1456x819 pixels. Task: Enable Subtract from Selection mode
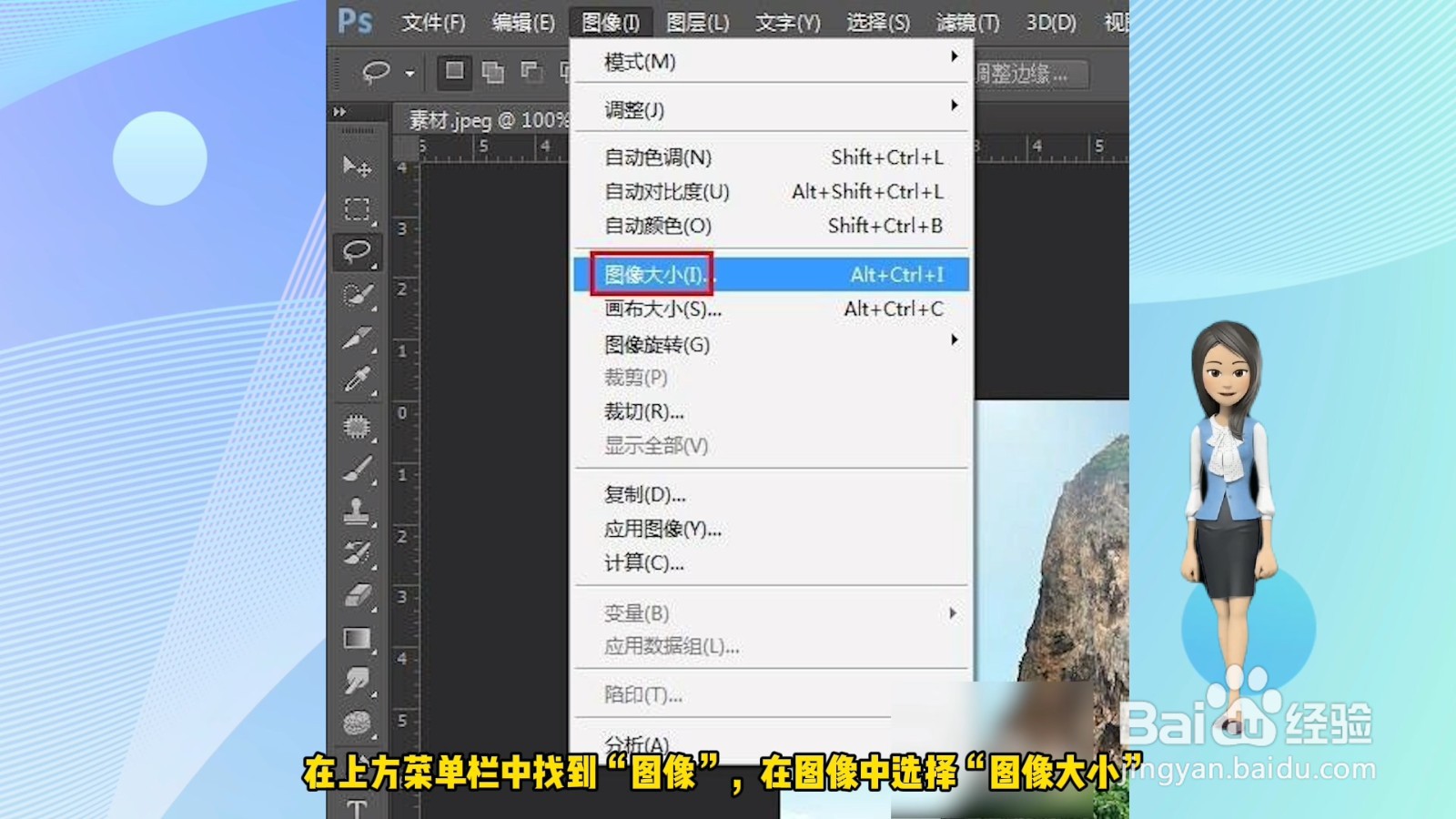click(x=531, y=73)
